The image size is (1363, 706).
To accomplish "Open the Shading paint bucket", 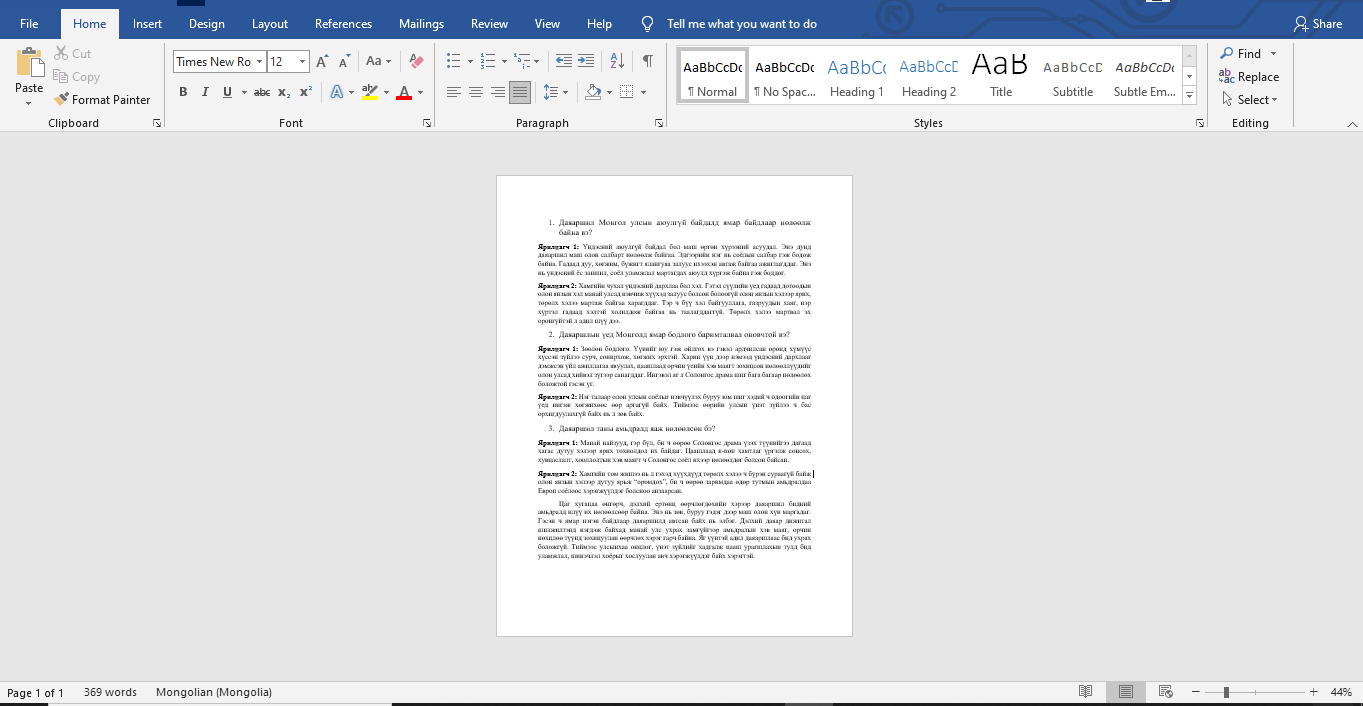I will click(x=593, y=92).
